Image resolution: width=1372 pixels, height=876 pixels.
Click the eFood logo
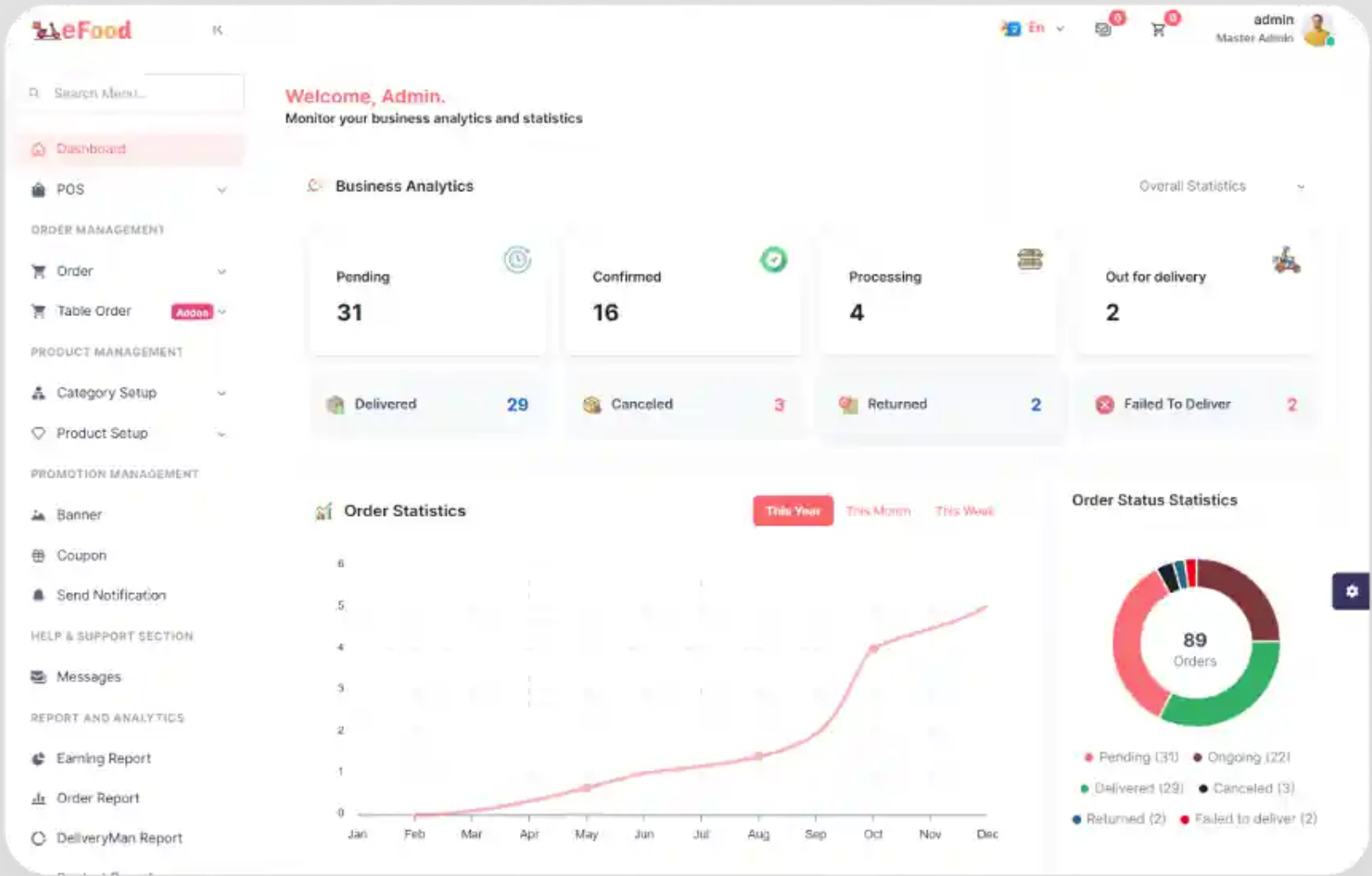(82, 31)
